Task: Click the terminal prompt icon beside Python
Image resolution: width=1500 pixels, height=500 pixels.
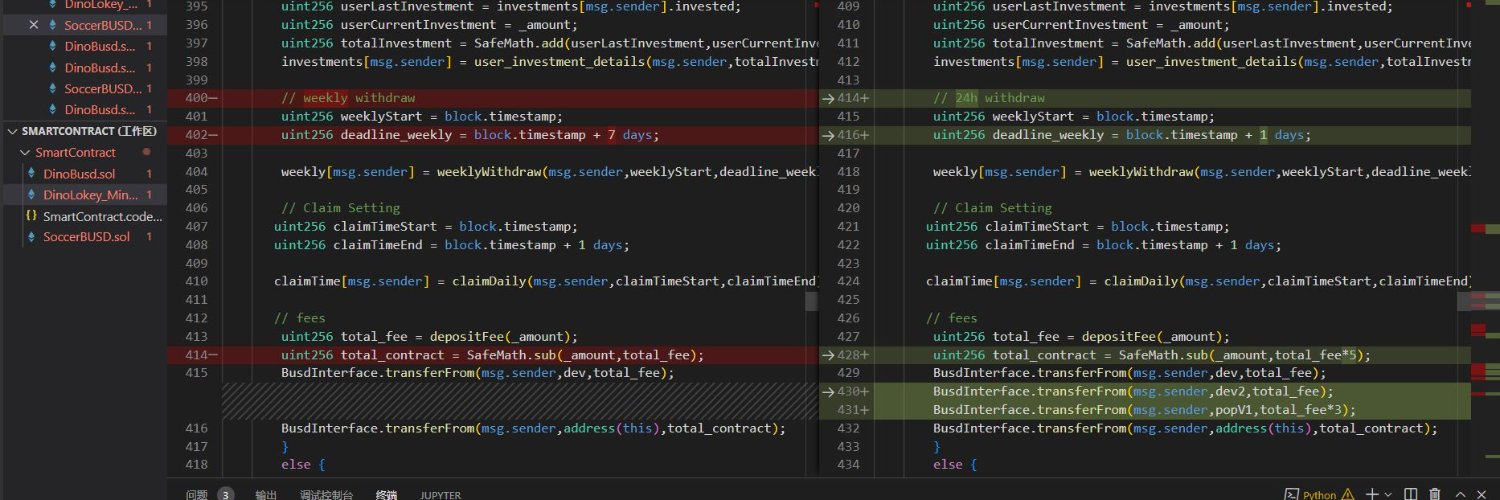Action: pos(1292,494)
